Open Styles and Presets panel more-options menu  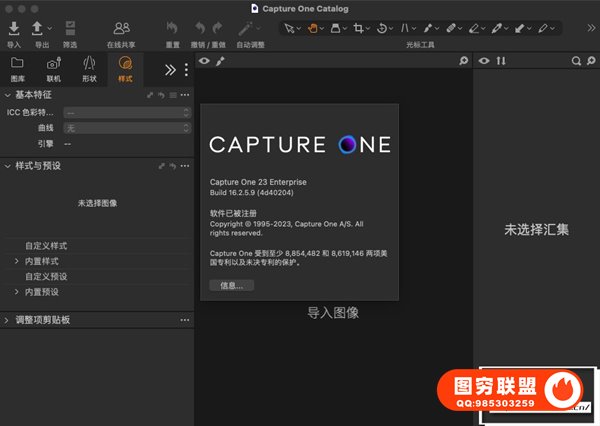click(x=184, y=166)
